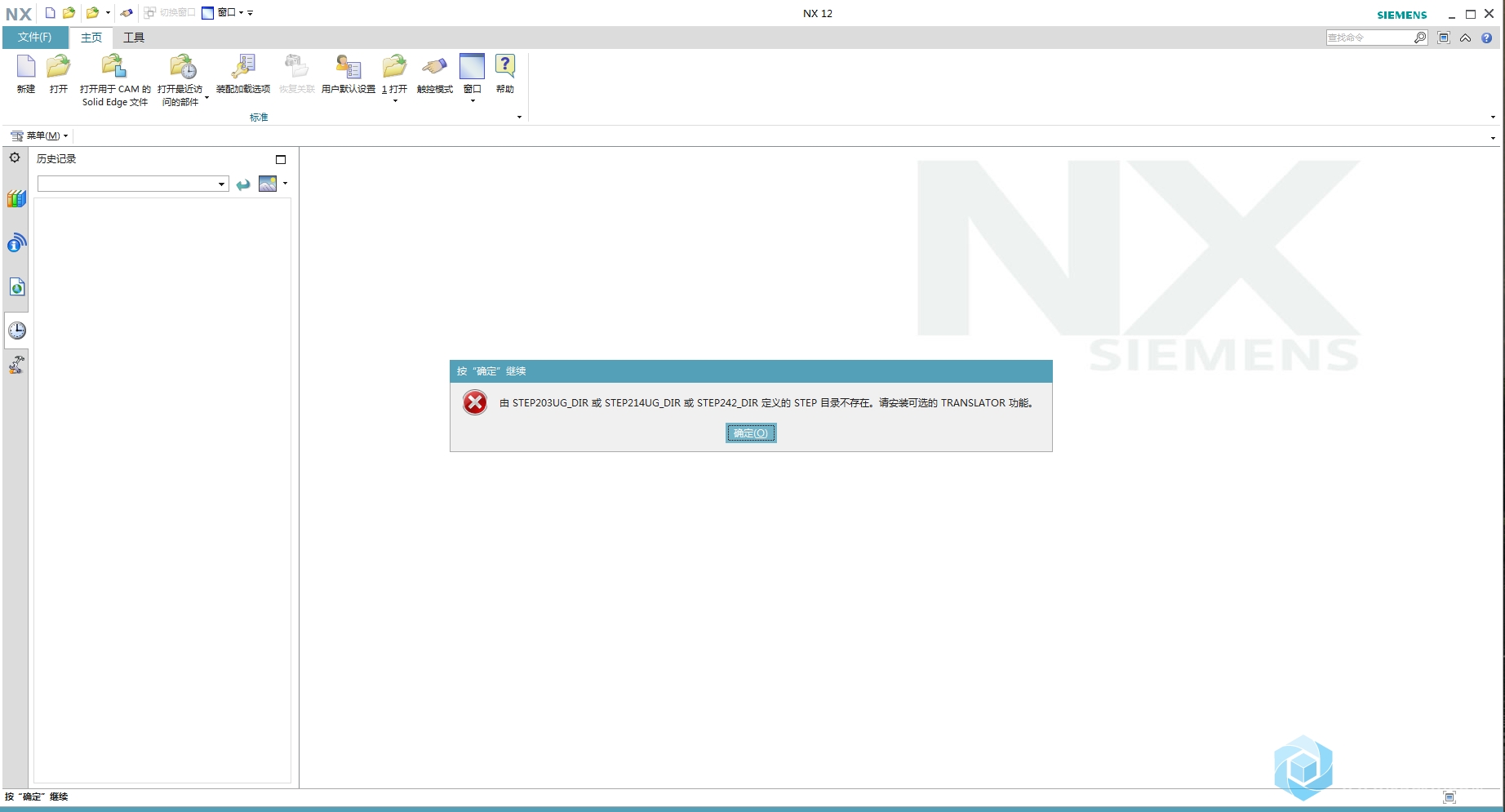Expand the ribbon 窗口 dropdown arrow

point(473,101)
